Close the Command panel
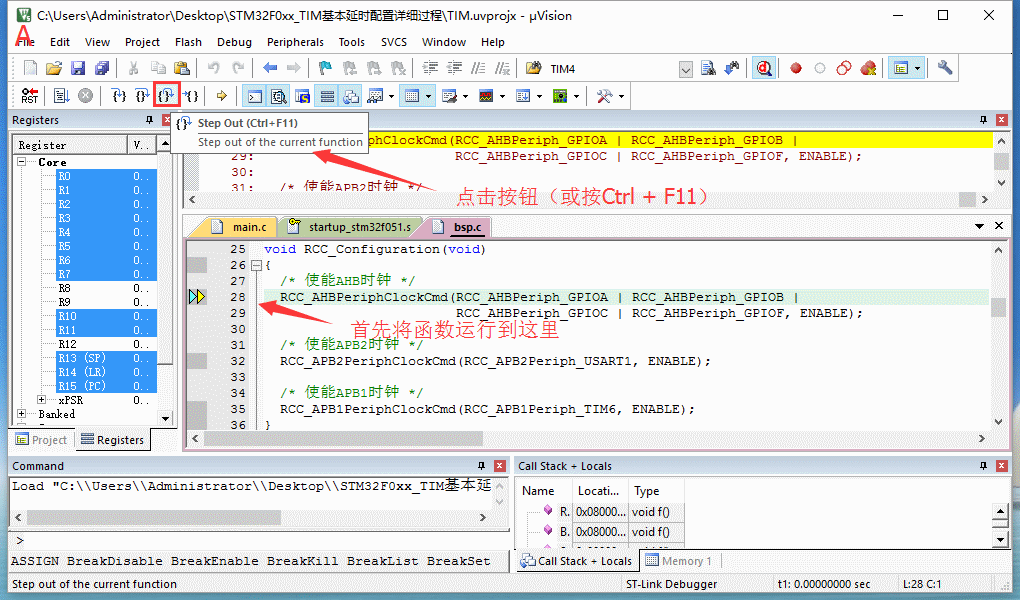Image resolution: width=1020 pixels, height=600 pixels. click(x=500, y=466)
